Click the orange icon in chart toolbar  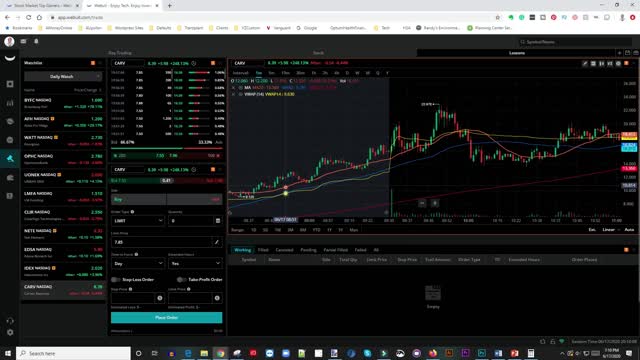tap(627, 63)
